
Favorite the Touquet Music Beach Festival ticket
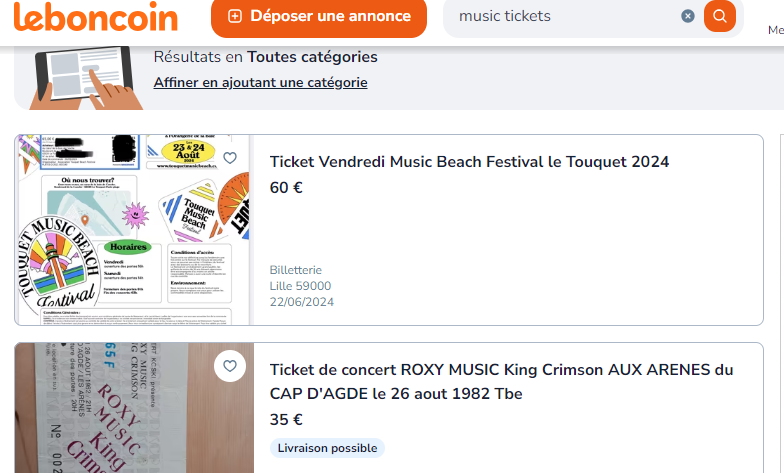(230, 158)
